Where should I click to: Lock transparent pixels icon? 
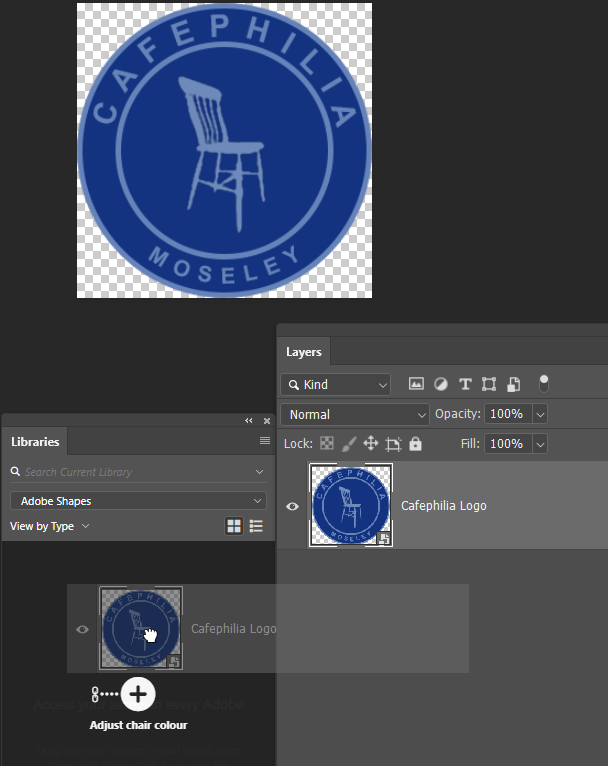coord(327,443)
